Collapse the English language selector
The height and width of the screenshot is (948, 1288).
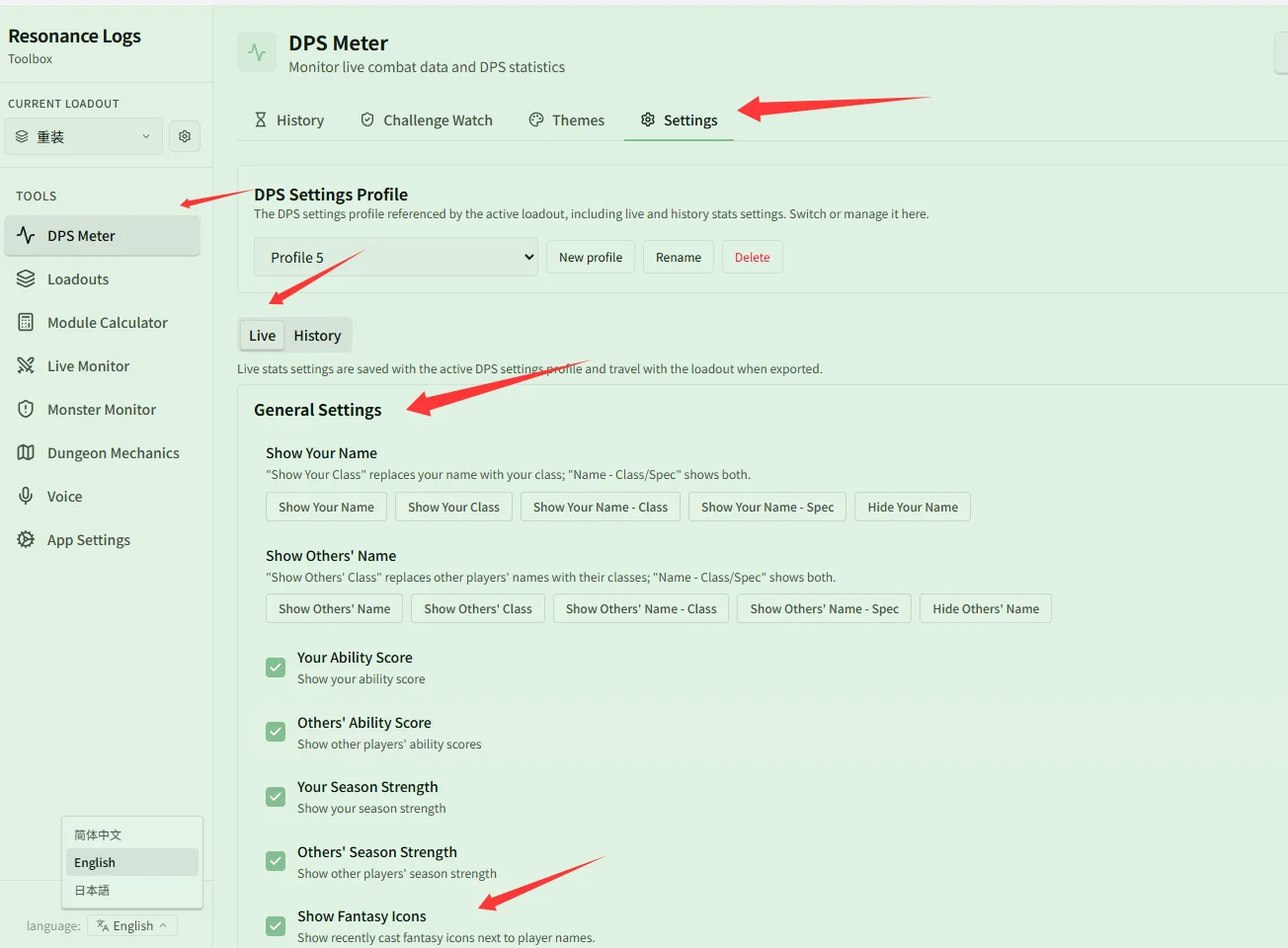pyautogui.click(x=132, y=925)
